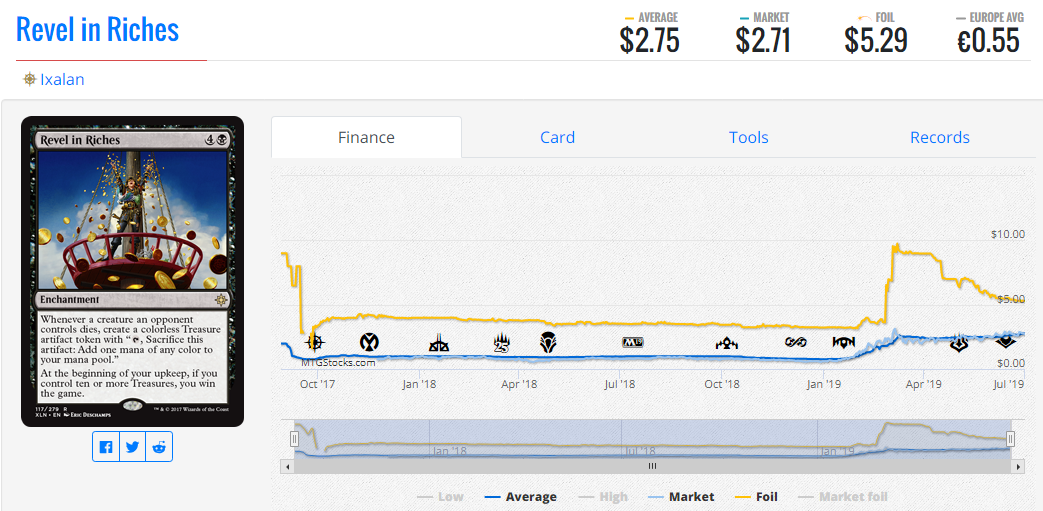The width and height of the screenshot is (1043, 511).
Task: Click the navigator scrollbar left arrow
Action: [x=288, y=466]
